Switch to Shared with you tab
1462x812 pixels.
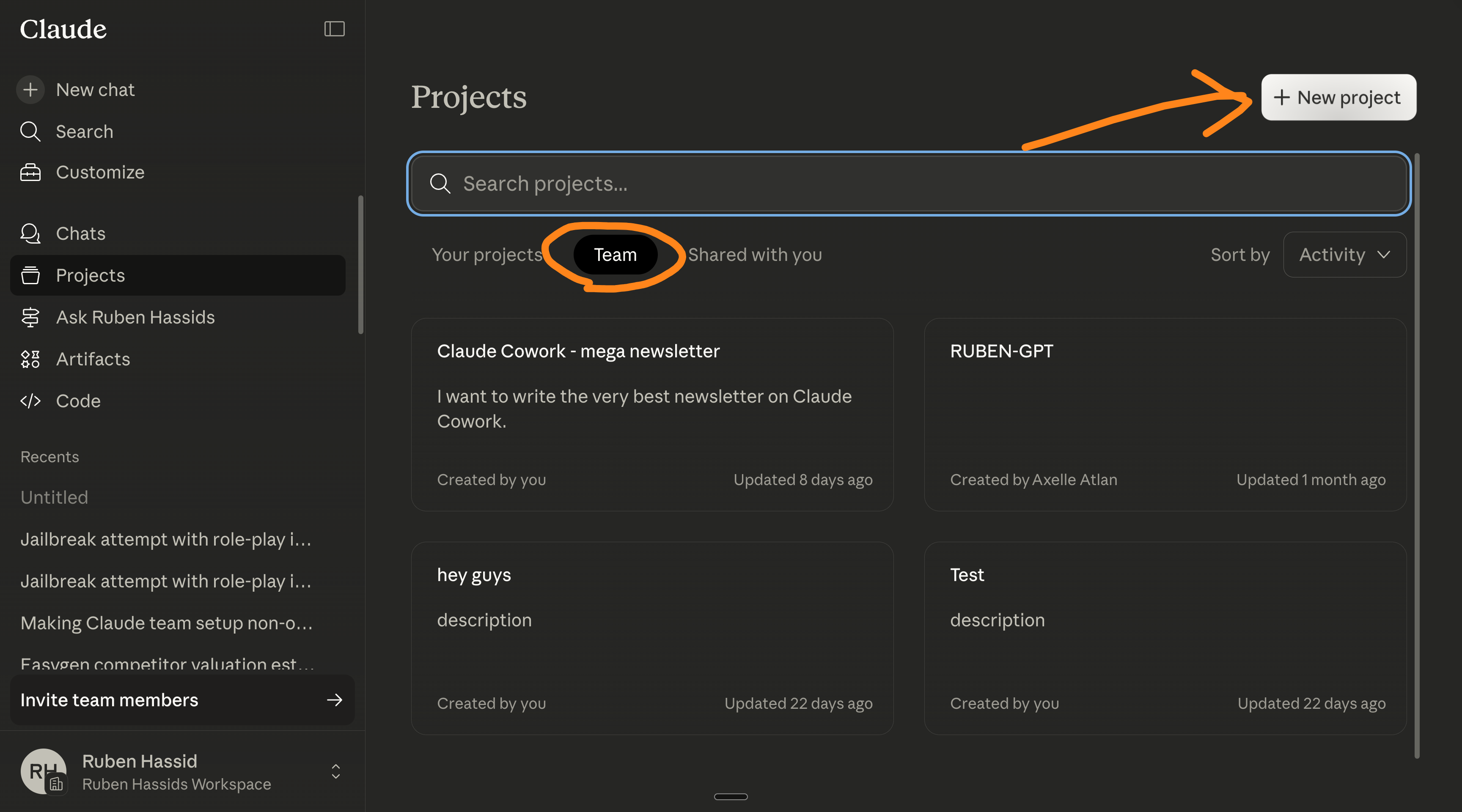(755, 255)
